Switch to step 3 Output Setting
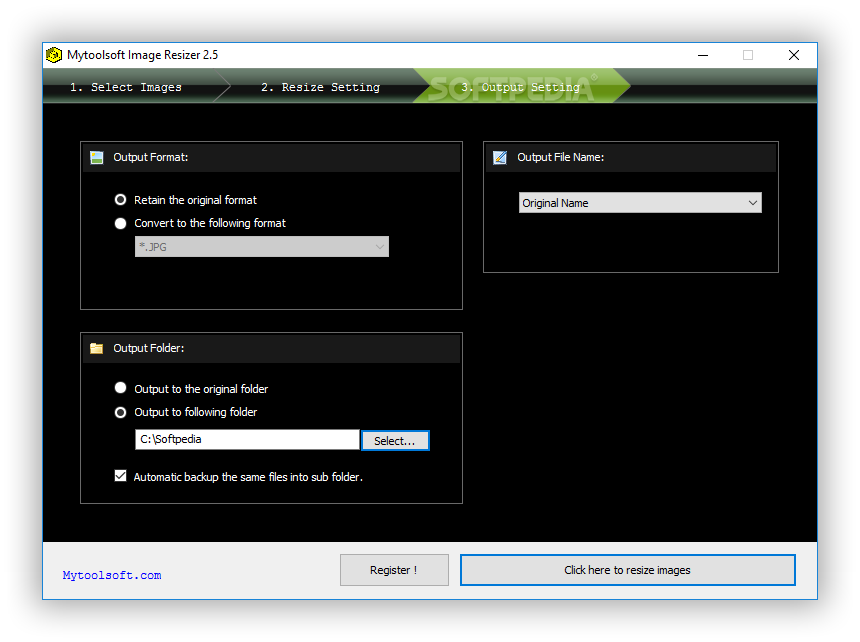Image resolution: width=860 pixels, height=642 pixels. tap(520, 87)
